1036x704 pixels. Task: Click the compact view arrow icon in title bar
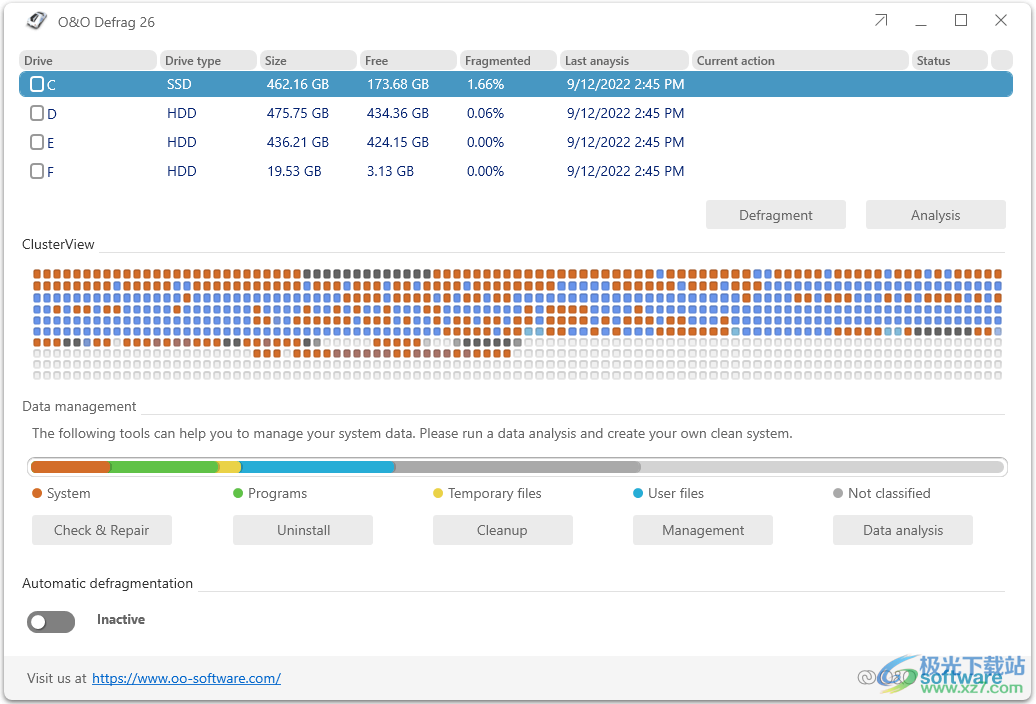881,20
